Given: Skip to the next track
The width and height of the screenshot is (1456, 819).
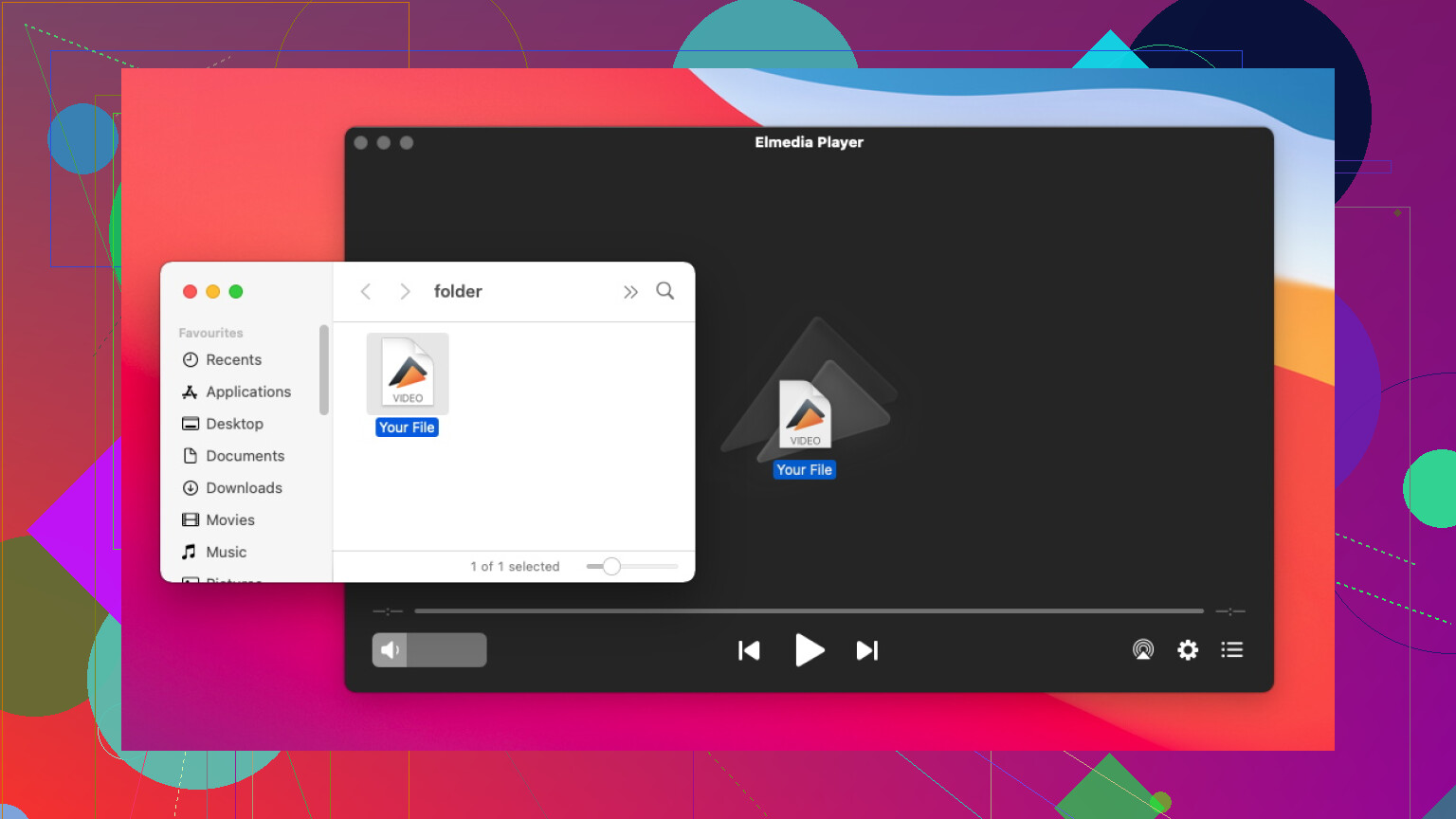Looking at the screenshot, I should point(867,650).
